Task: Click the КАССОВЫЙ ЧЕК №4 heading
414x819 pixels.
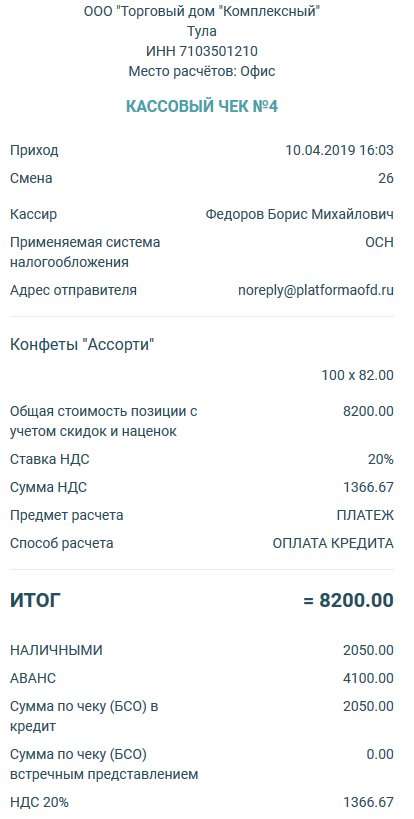Action: click(x=202, y=107)
